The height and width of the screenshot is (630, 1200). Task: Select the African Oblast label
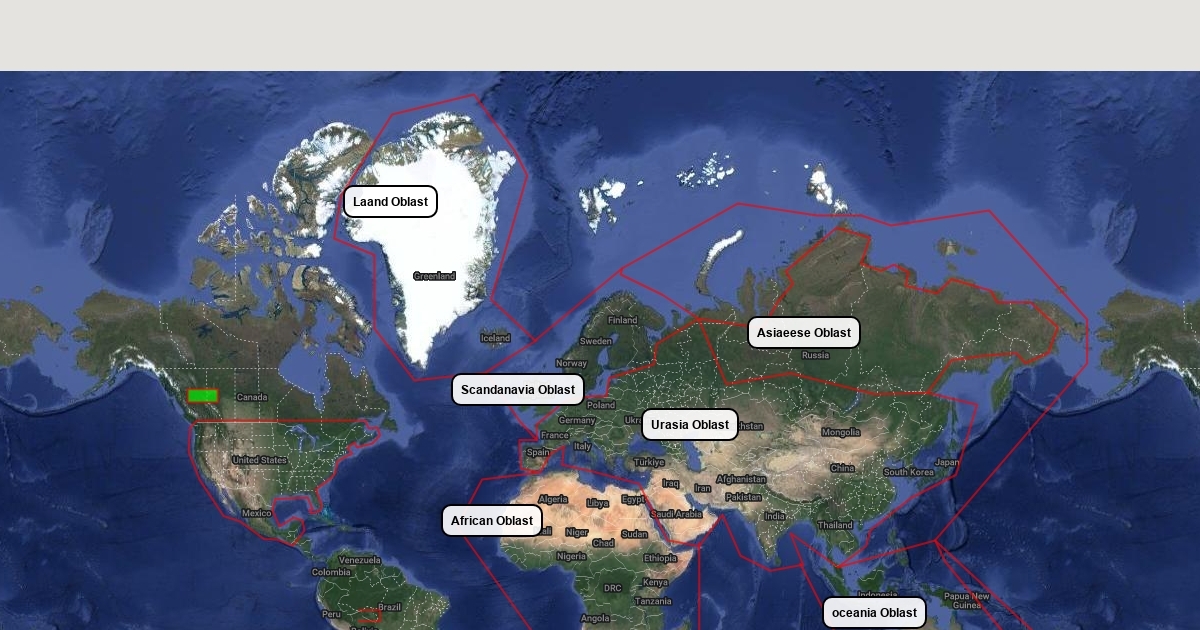[491, 521]
